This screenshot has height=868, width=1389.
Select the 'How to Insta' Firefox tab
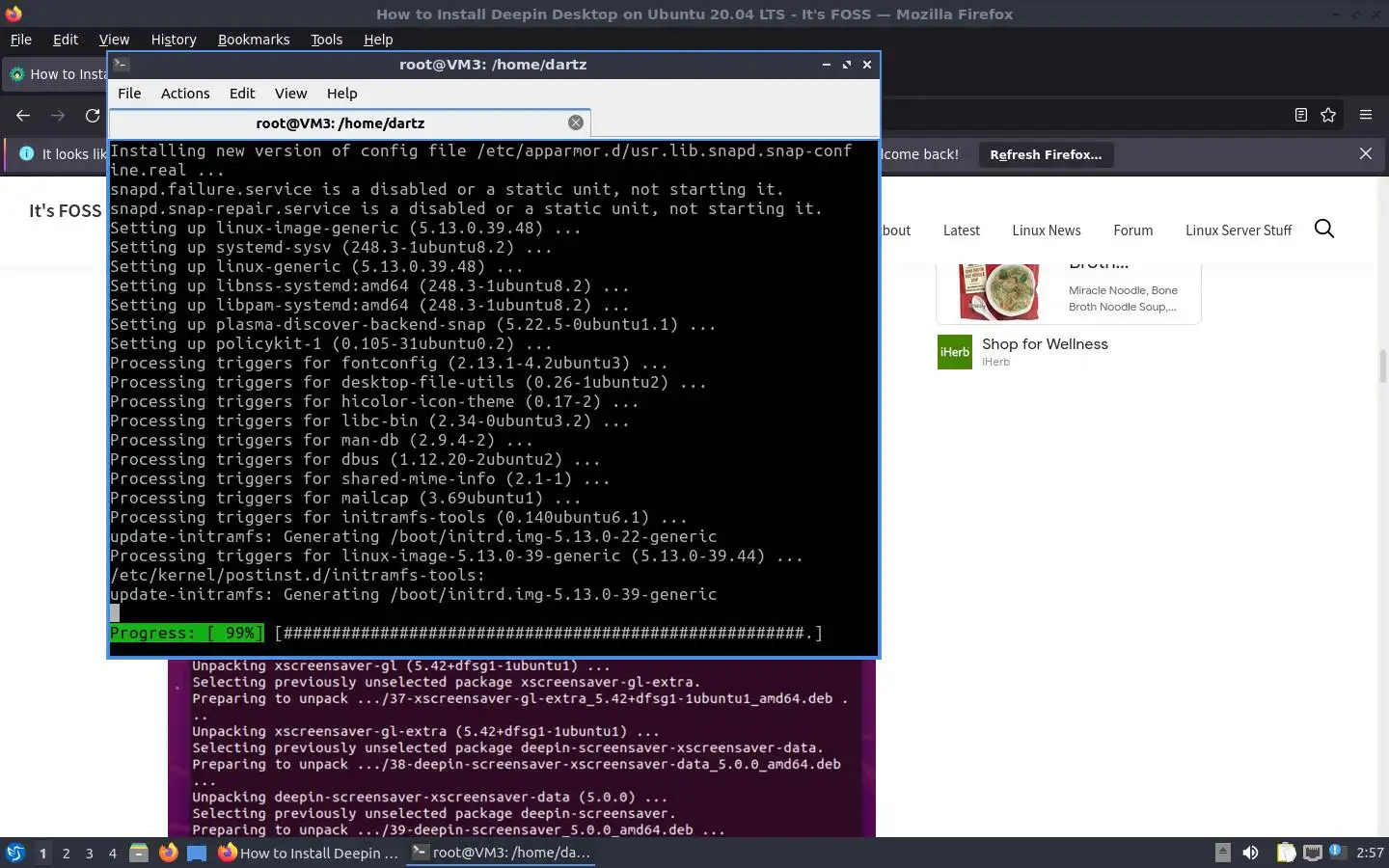click(x=56, y=74)
